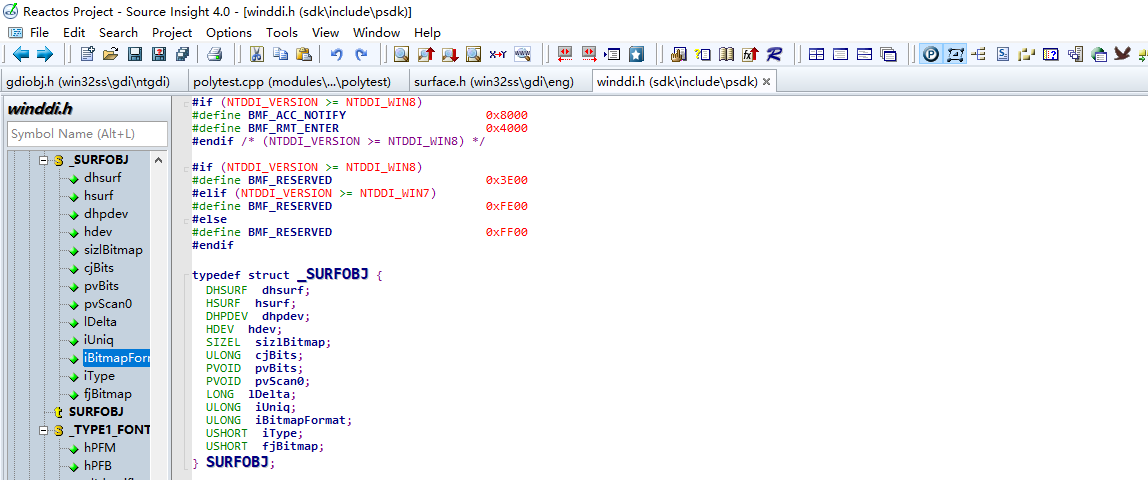
Task: Cascade windows using the overlapping windows icon
Action: (x=888, y=54)
